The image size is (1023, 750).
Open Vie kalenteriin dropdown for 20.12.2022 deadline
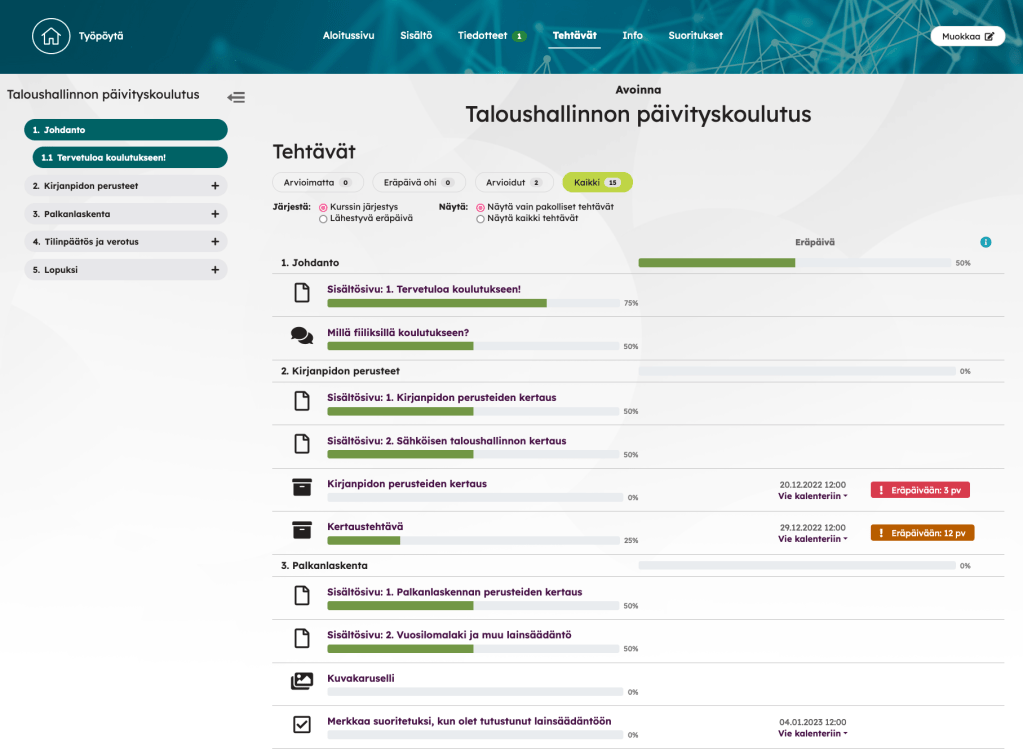point(812,496)
